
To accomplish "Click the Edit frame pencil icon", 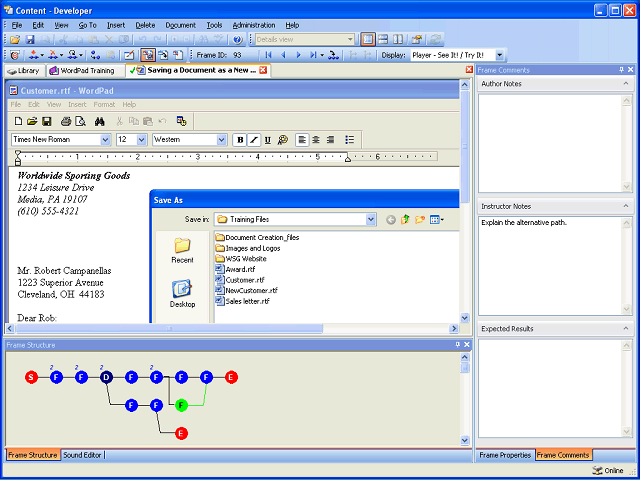I will coord(129,55).
